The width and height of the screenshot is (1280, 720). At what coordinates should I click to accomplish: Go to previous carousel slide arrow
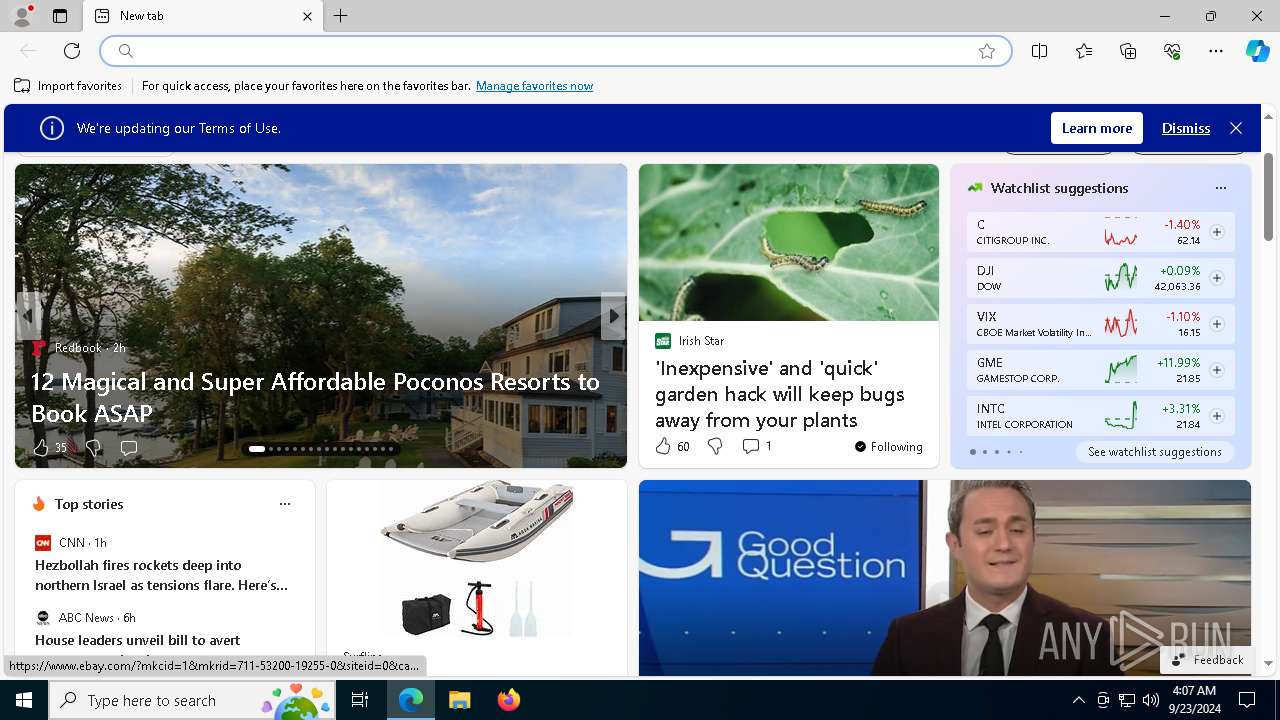click(27, 316)
